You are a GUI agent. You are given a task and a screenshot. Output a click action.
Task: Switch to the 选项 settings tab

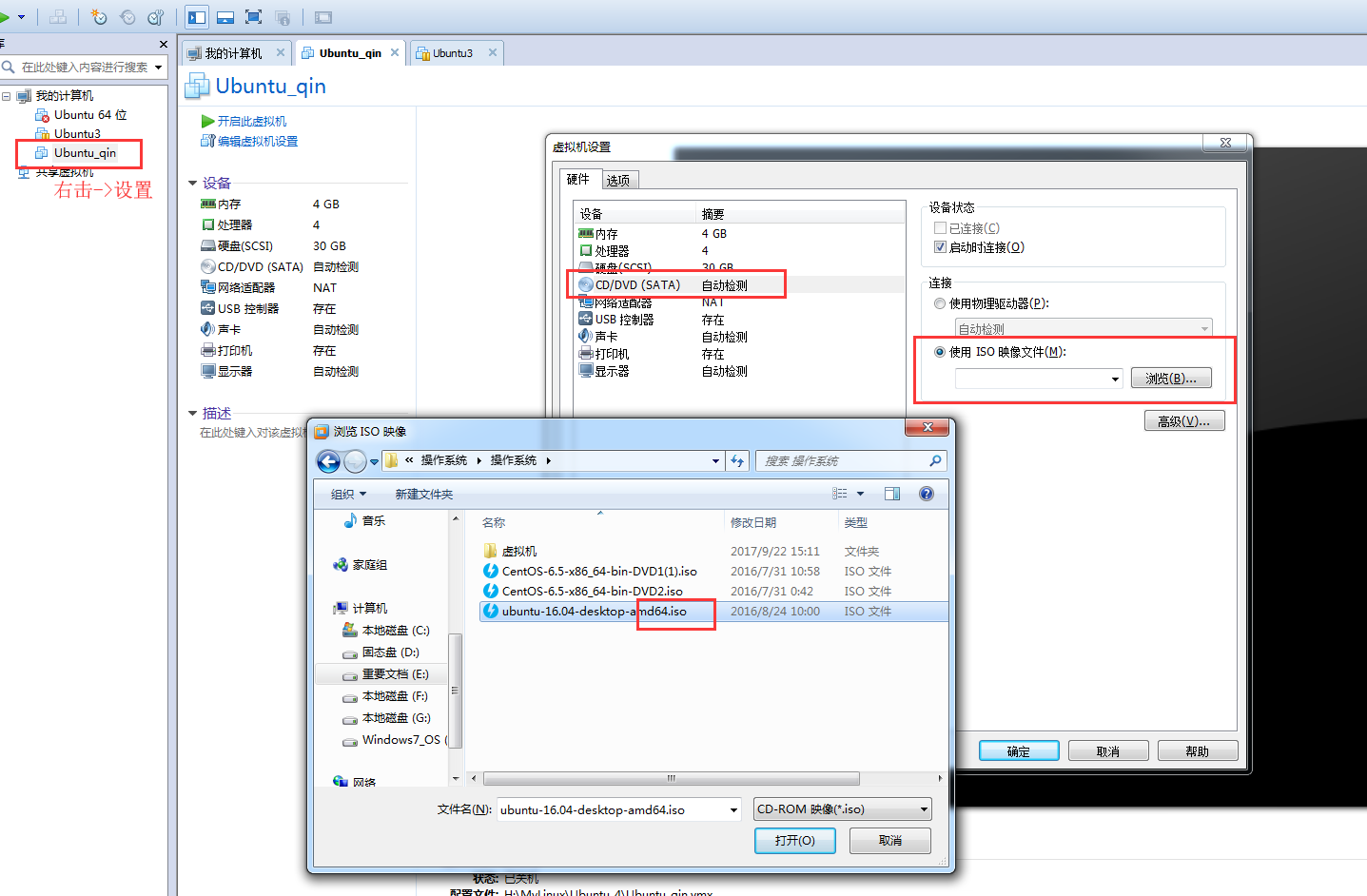[x=618, y=180]
